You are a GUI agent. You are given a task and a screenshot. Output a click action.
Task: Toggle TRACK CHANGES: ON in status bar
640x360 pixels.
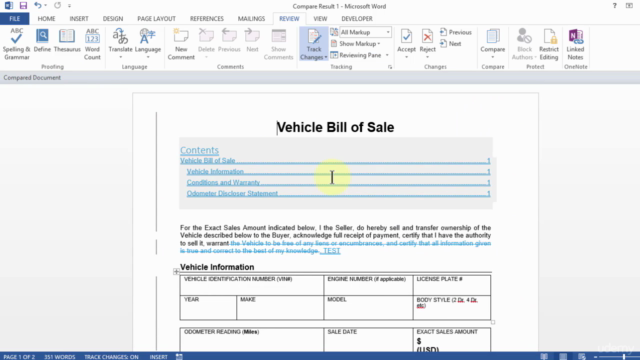[111, 357]
